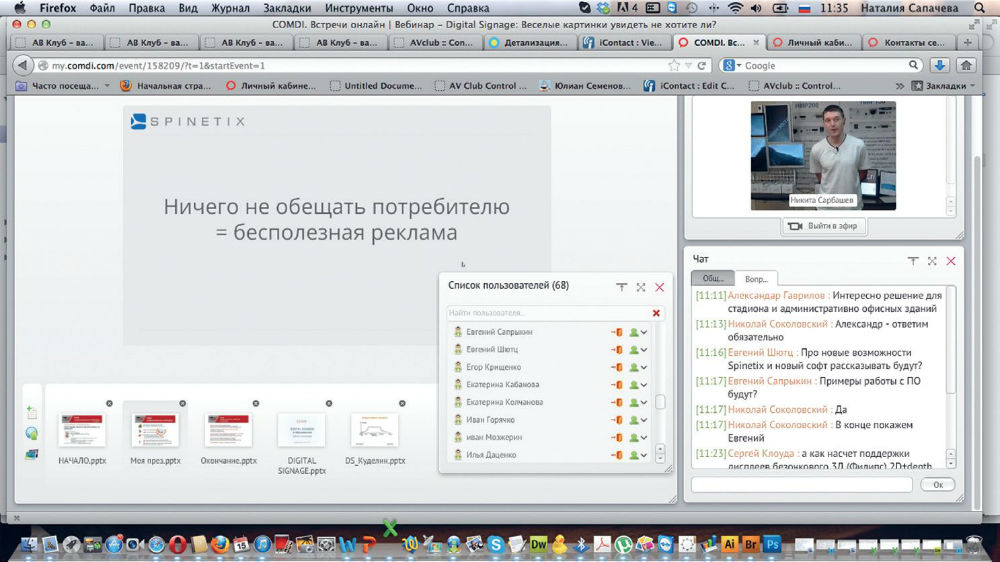Send chat message with Ок button
The height and width of the screenshot is (562, 1000).
(x=938, y=485)
